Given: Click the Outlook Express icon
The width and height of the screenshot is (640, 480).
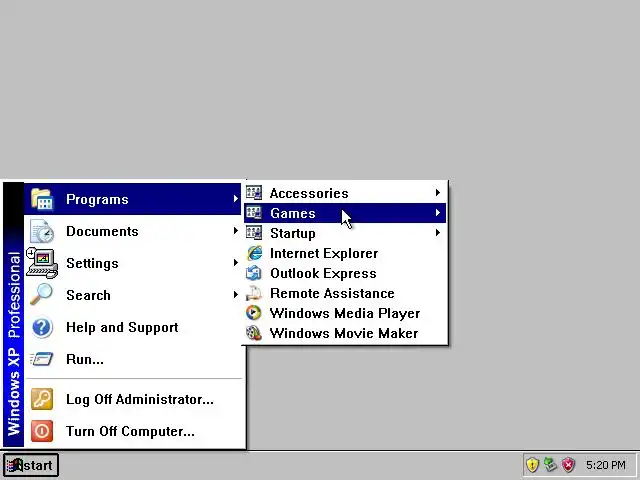Looking at the screenshot, I should coord(254,273).
